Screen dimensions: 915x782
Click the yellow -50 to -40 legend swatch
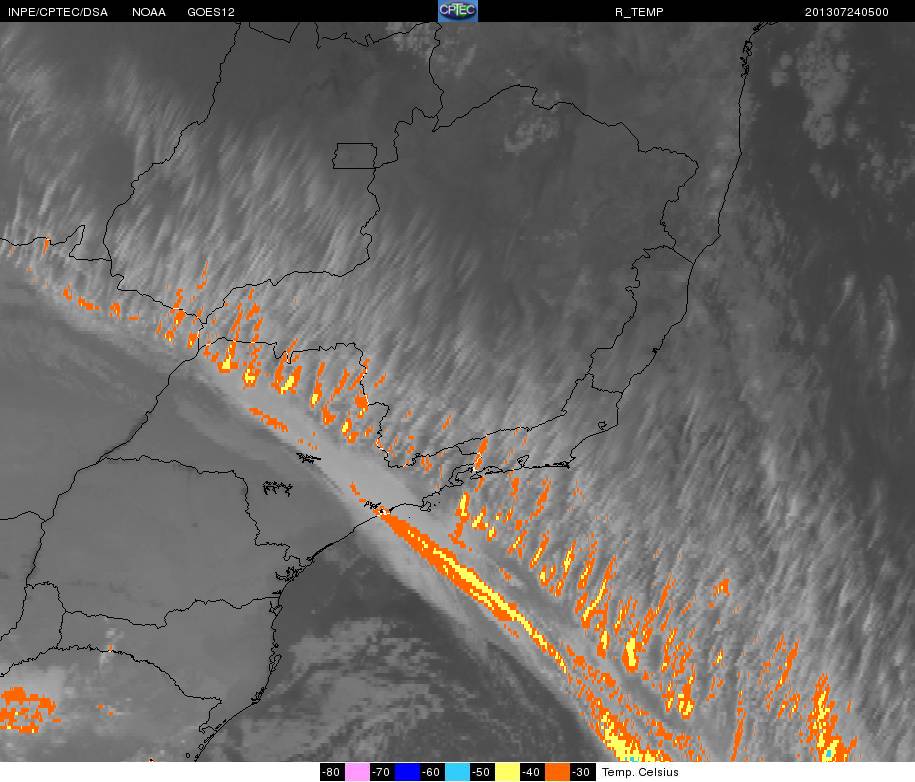(507, 772)
